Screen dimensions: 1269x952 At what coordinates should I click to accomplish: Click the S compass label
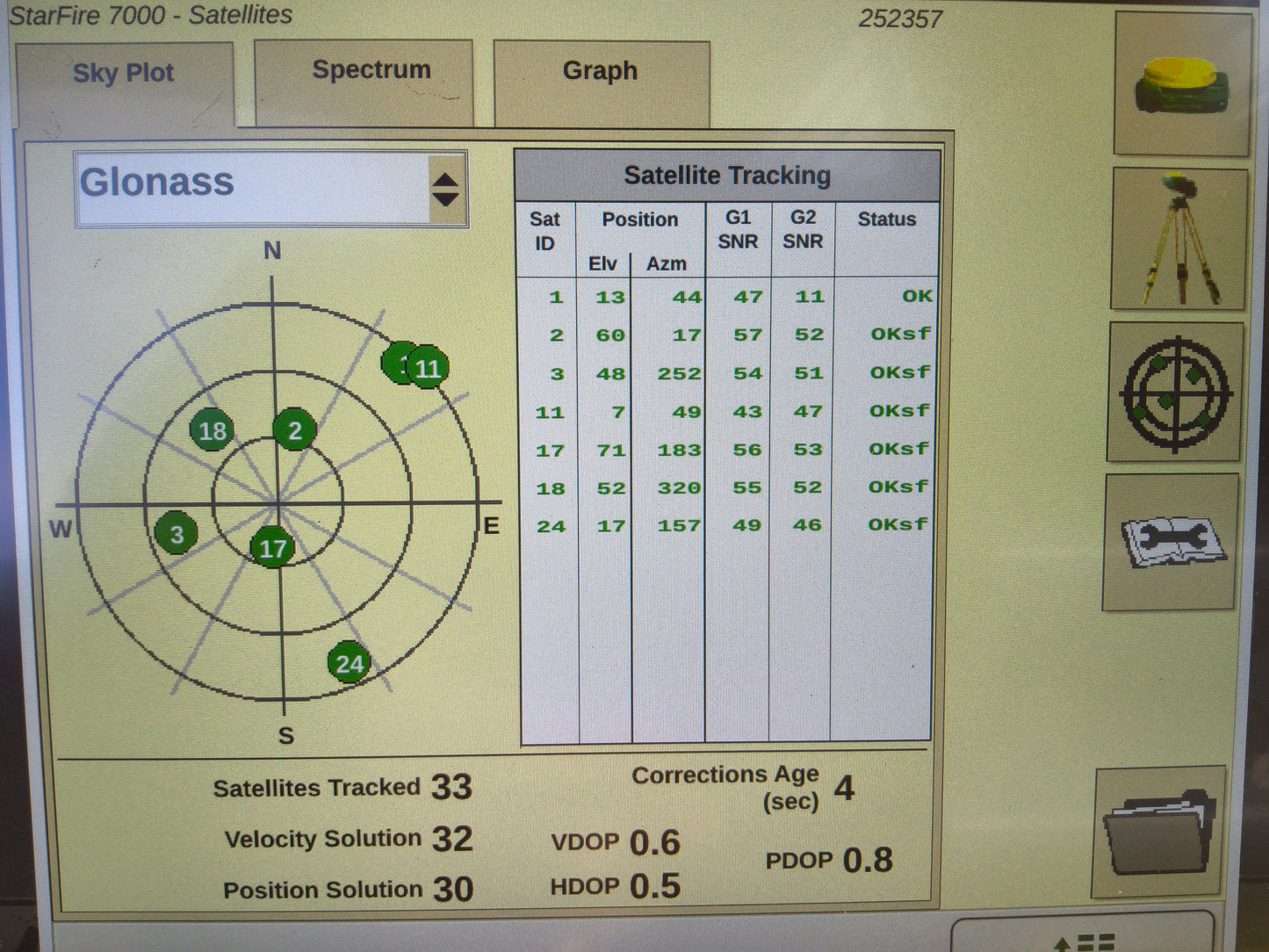286,735
